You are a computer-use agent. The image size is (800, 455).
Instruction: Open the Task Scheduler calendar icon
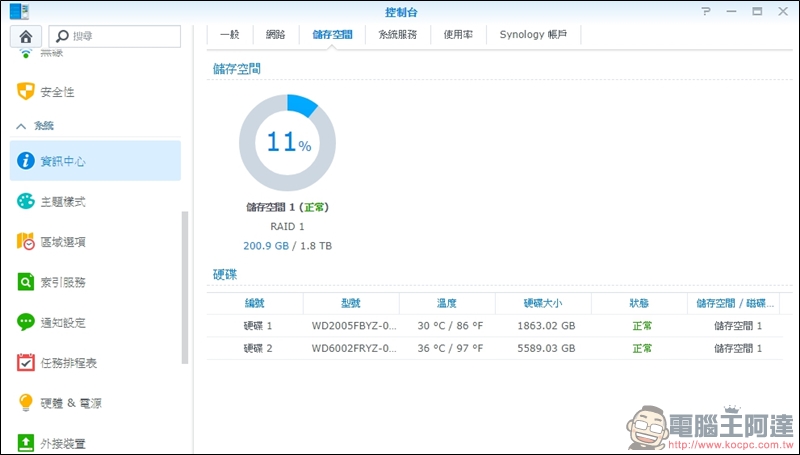26,362
